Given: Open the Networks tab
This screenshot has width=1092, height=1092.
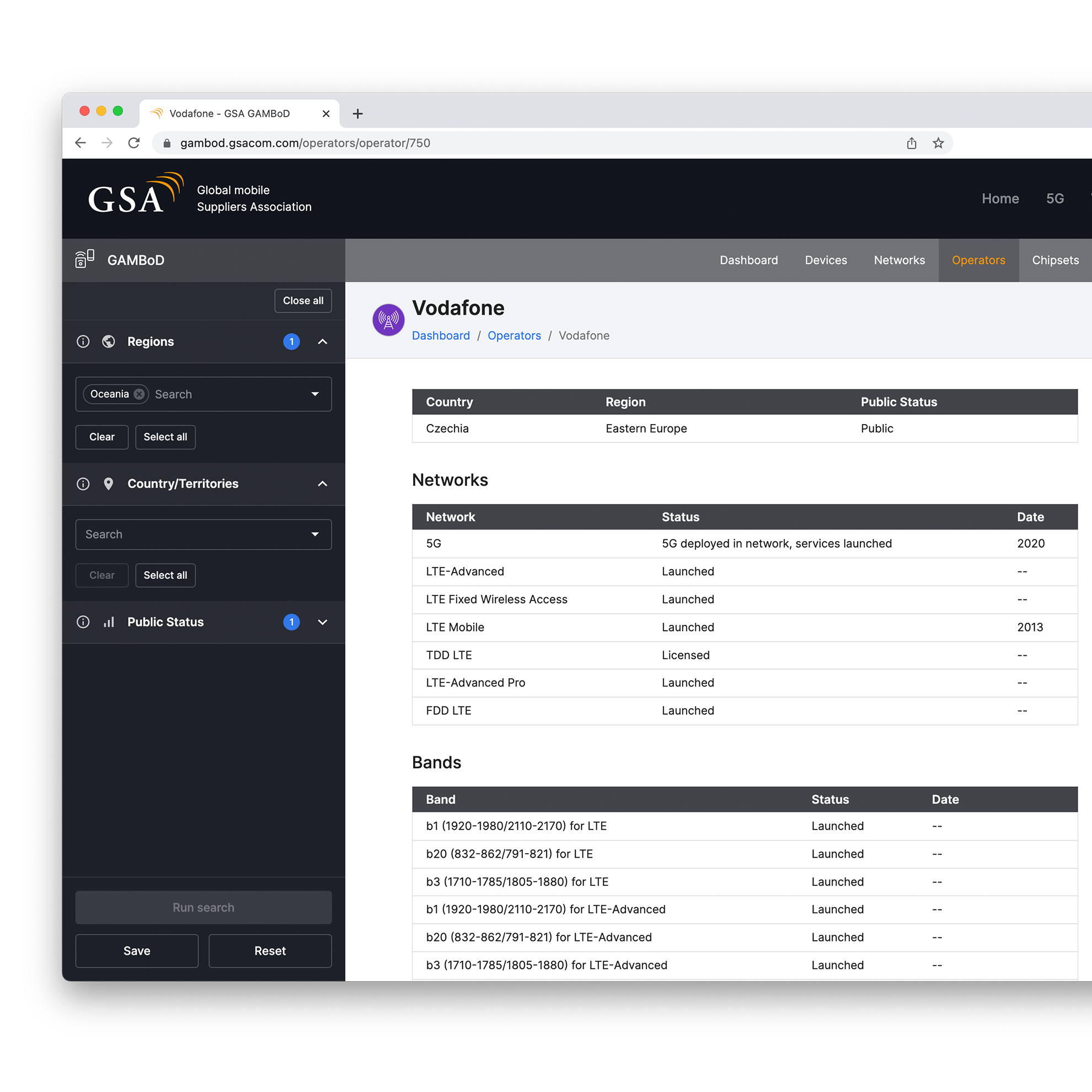Looking at the screenshot, I should (x=899, y=260).
